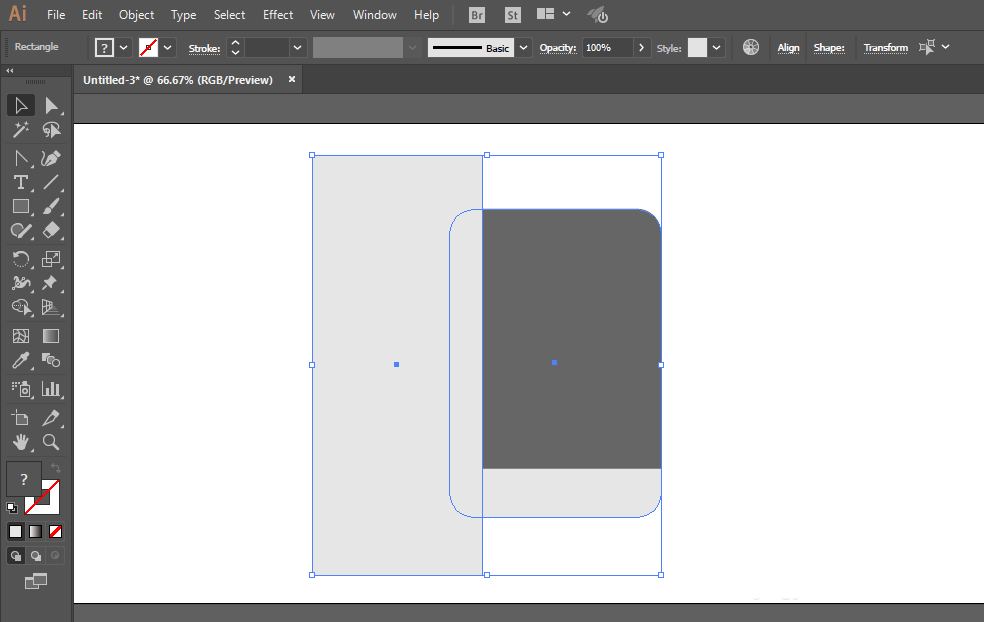Open the Style dropdown arrow

point(716,48)
